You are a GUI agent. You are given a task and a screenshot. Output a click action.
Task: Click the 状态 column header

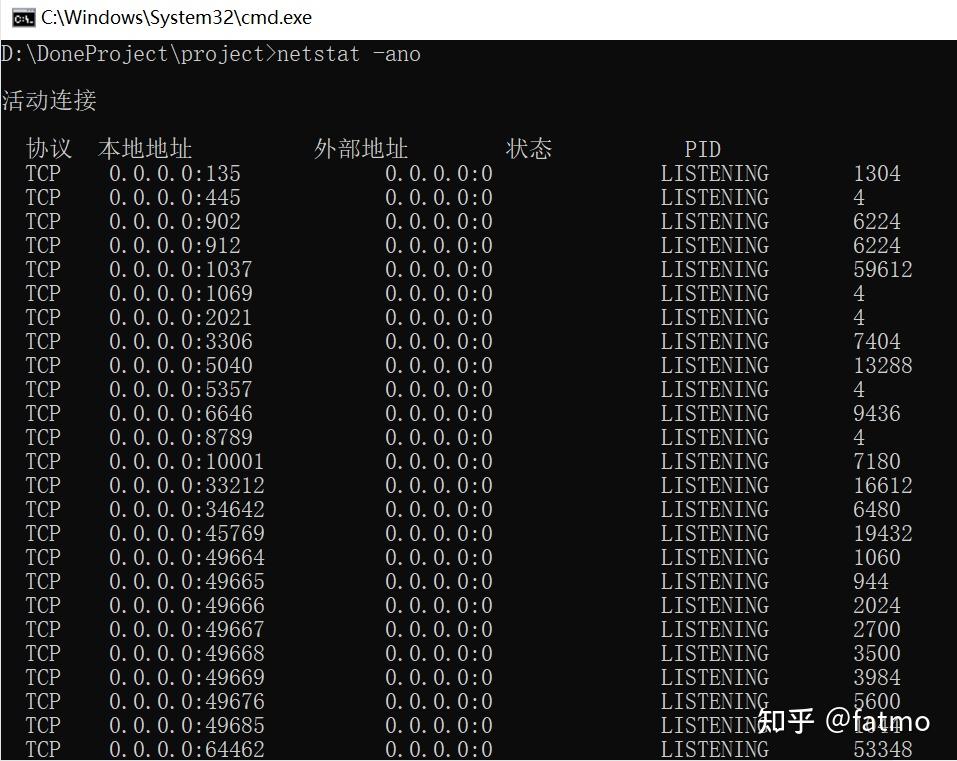click(x=529, y=148)
